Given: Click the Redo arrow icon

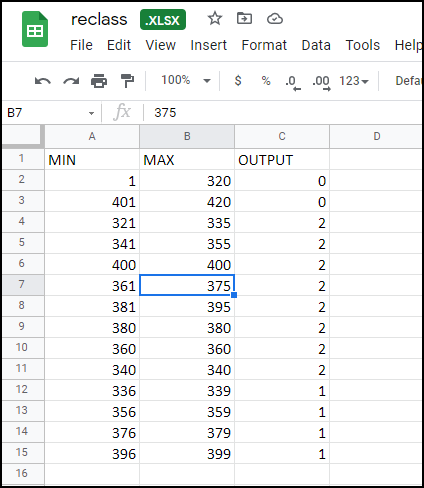Looking at the screenshot, I should pyautogui.click(x=71, y=81).
